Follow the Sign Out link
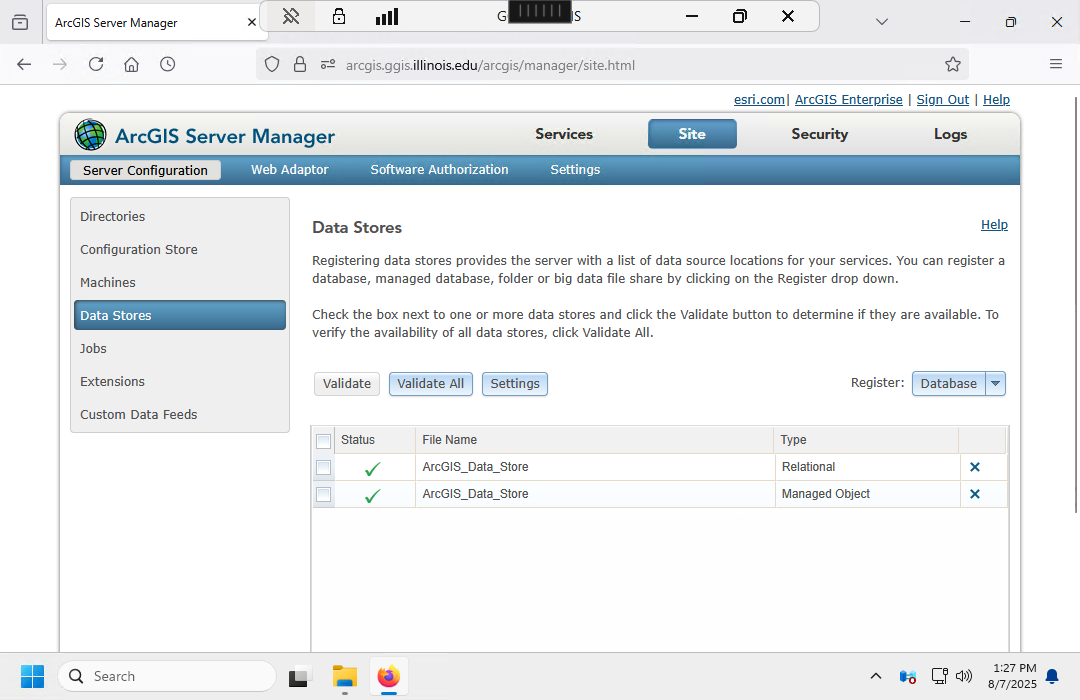Screen dimensions: 1080x700 coord(942,100)
